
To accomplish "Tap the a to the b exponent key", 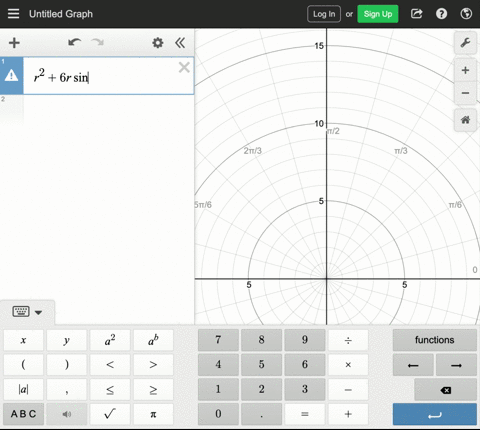I will coord(153,340).
